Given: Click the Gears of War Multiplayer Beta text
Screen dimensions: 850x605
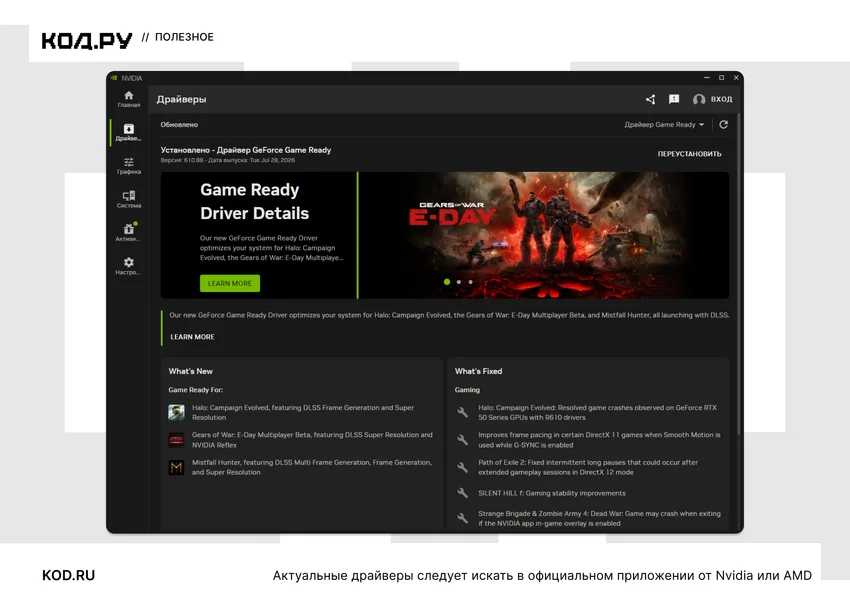Looking at the screenshot, I should [312, 440].
